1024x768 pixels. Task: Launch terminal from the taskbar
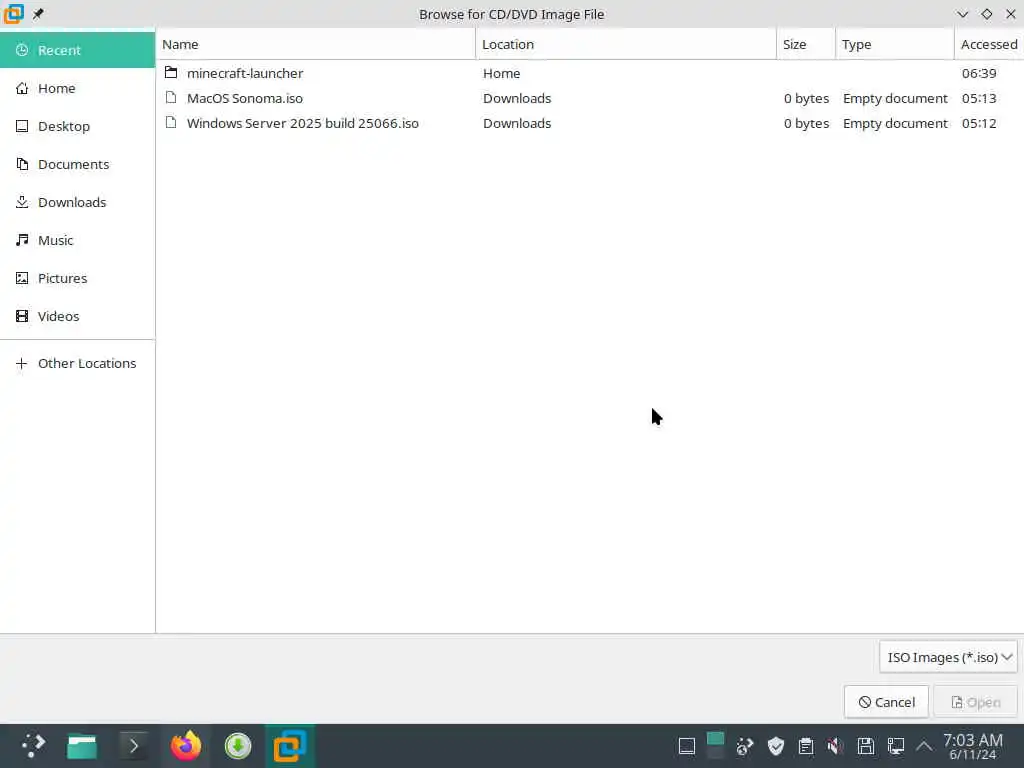(134, 746)
